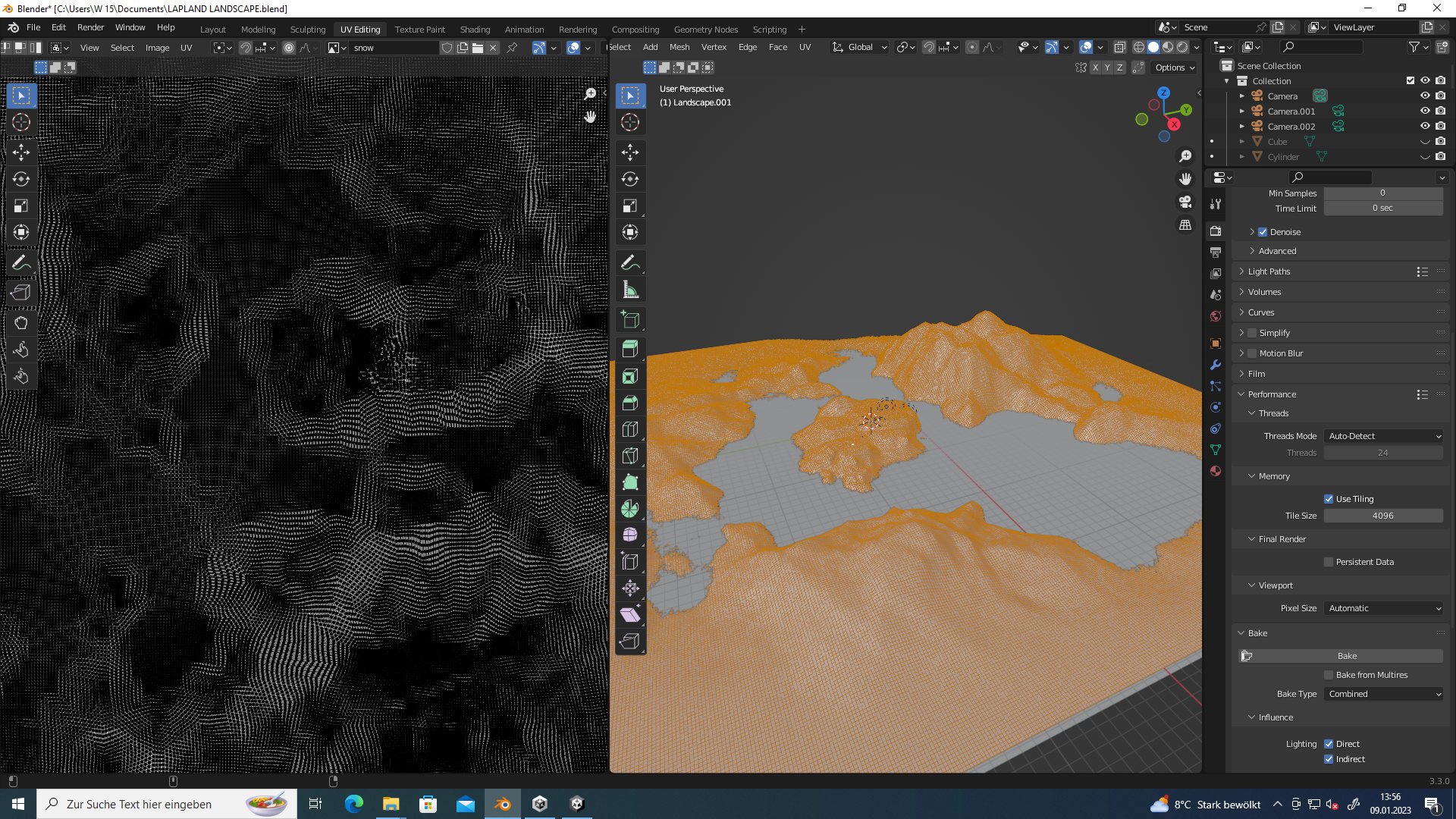
Task: Open the Mesh menu in 3D viewport
Action: click(679, 47)
